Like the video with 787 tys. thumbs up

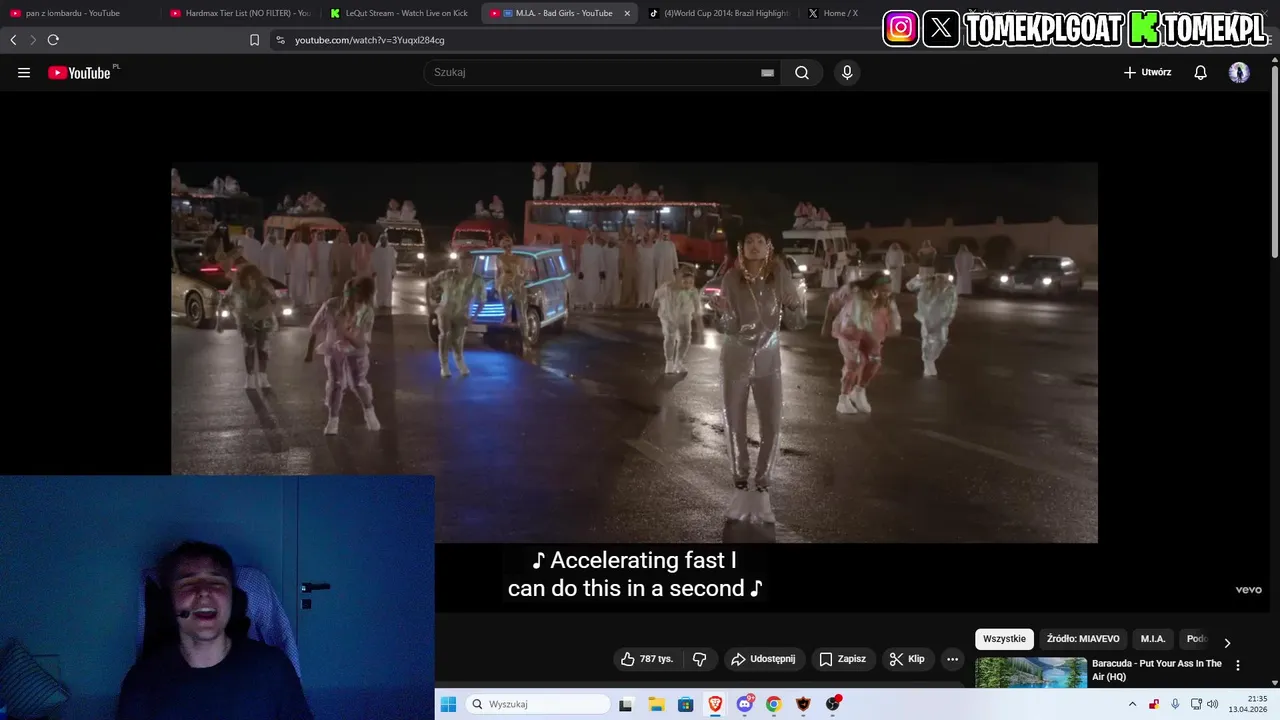point(647,659)
